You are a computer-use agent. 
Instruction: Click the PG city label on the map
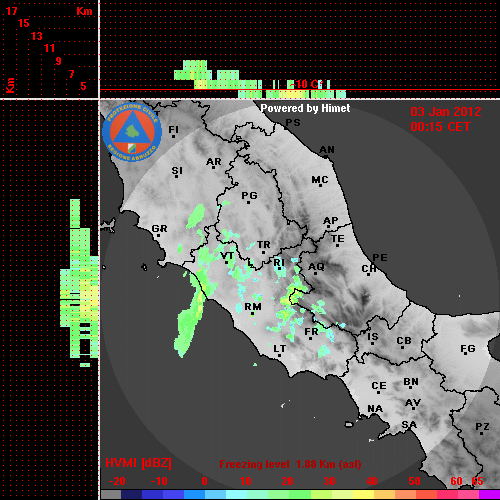pyautogui.click(x=249, y=195)
